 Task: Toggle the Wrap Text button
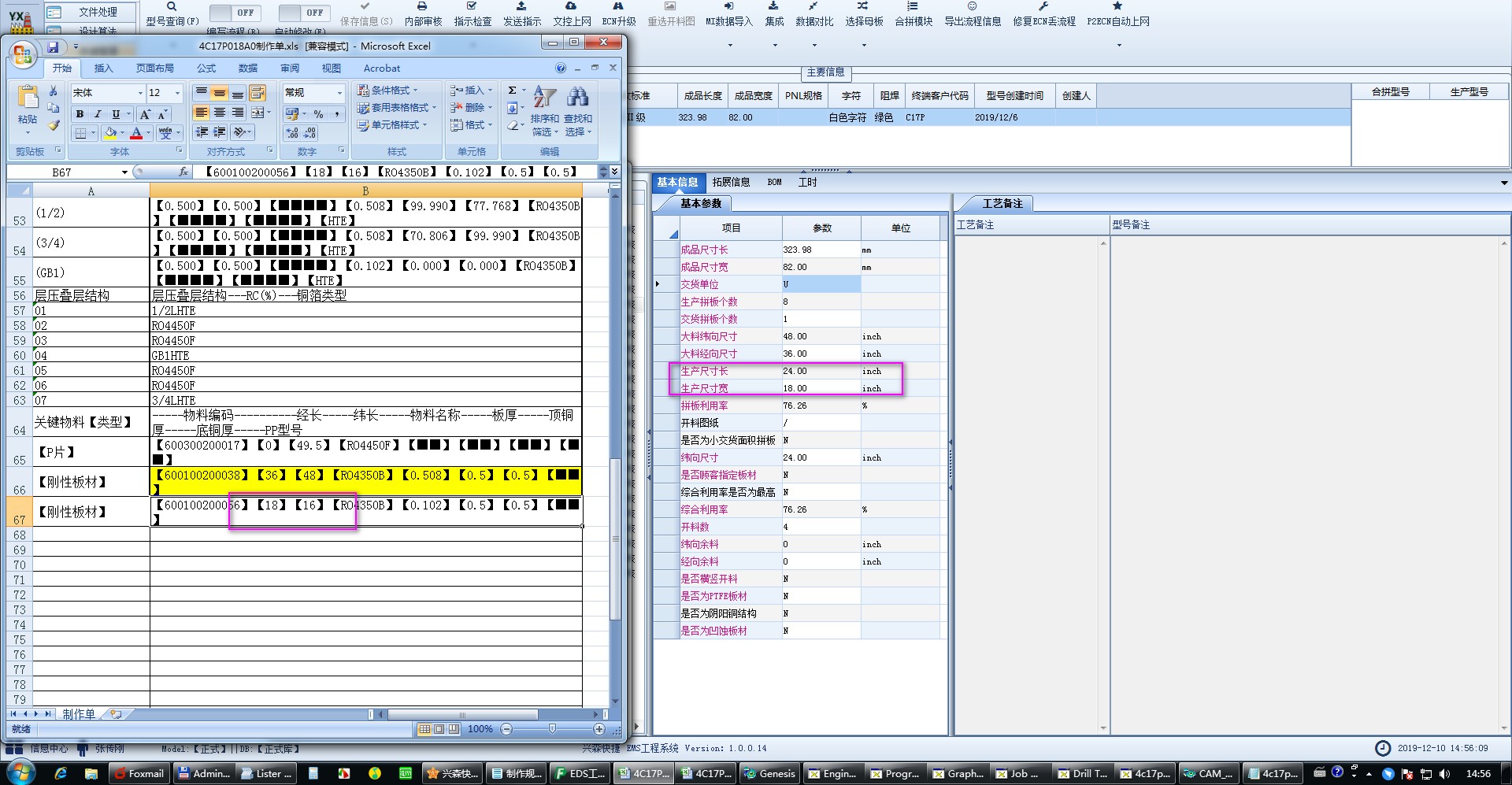coord(257,93)
